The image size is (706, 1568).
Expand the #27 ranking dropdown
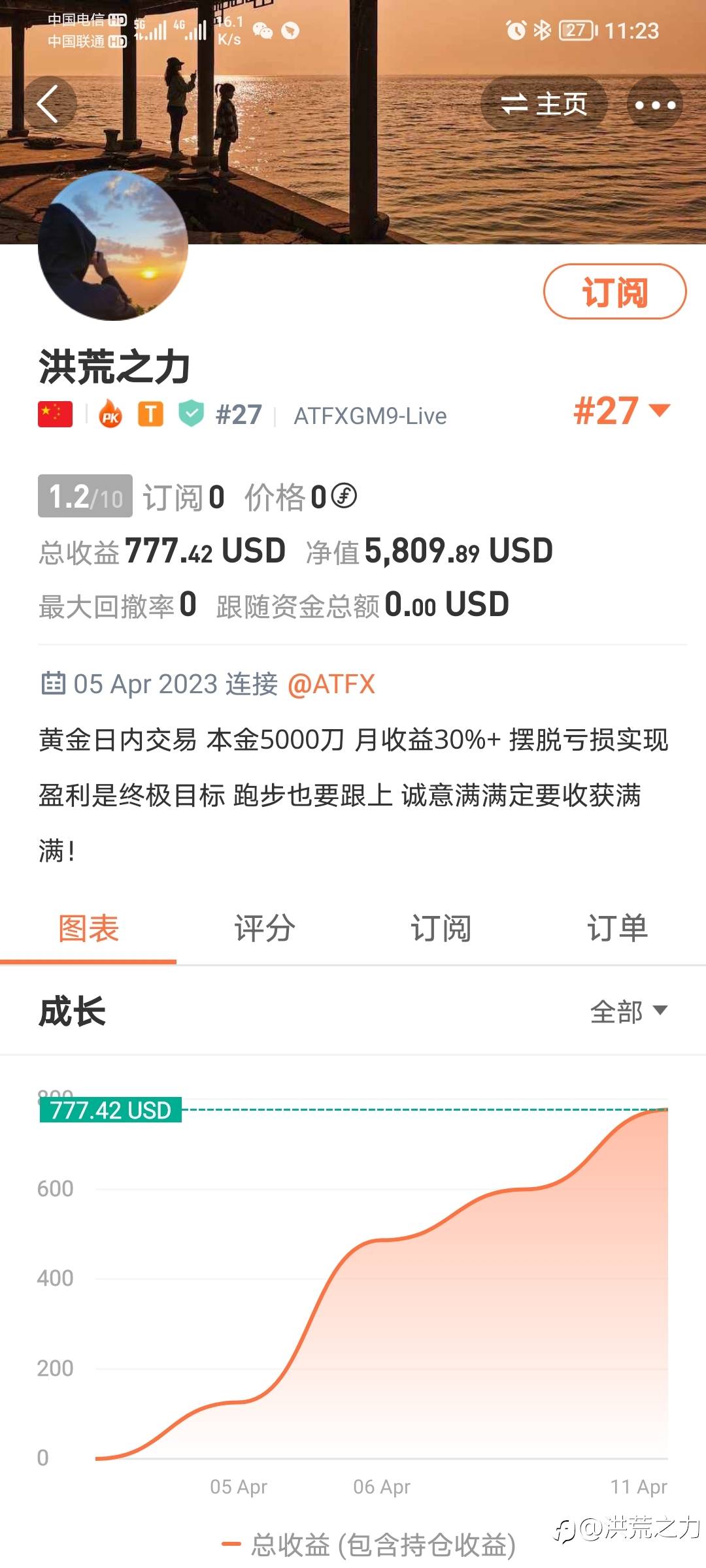click(x=622, y=411)
